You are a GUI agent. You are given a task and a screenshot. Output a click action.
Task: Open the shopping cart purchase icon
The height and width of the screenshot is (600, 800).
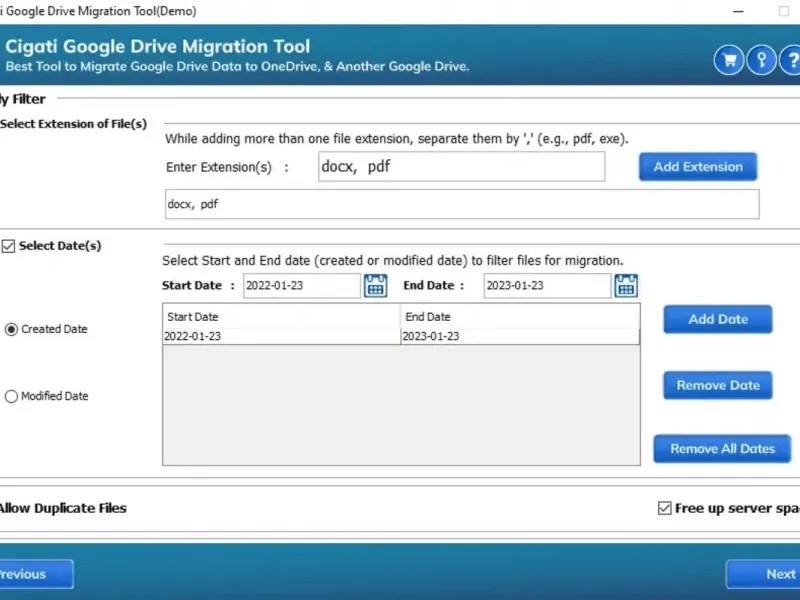(x=729, y=60)
